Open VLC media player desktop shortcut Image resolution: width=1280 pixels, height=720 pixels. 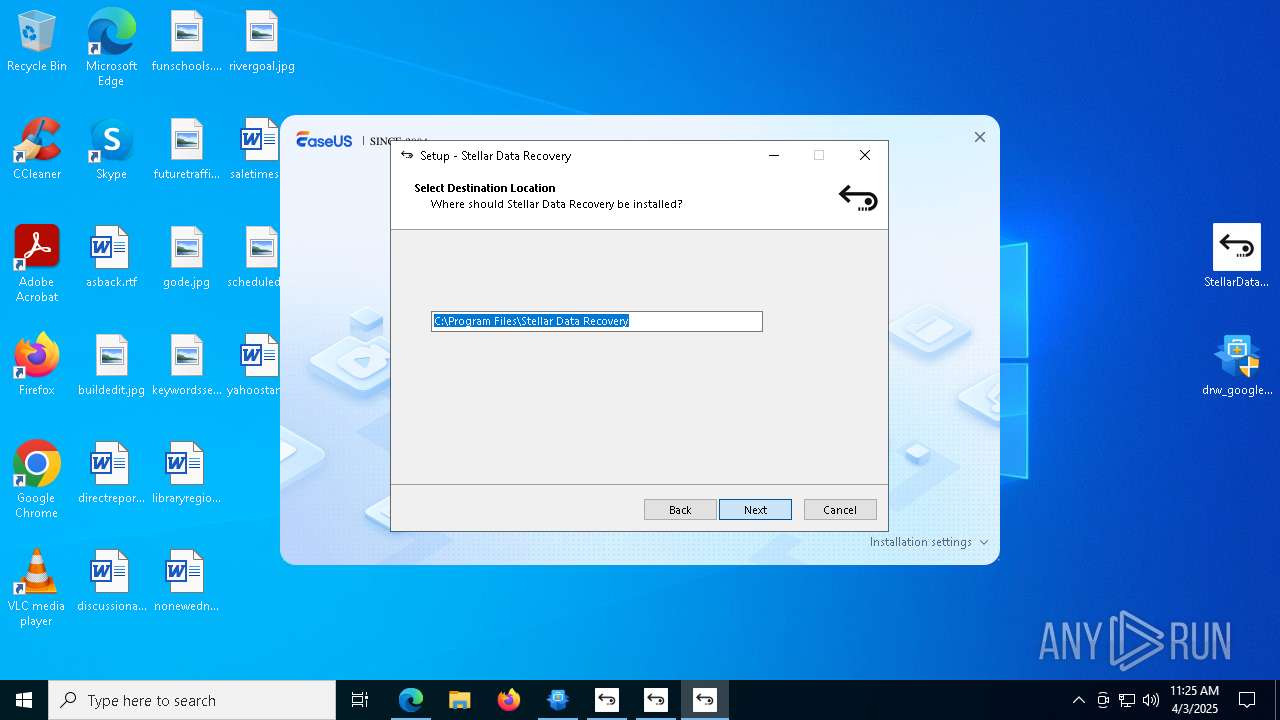(37, 588)
